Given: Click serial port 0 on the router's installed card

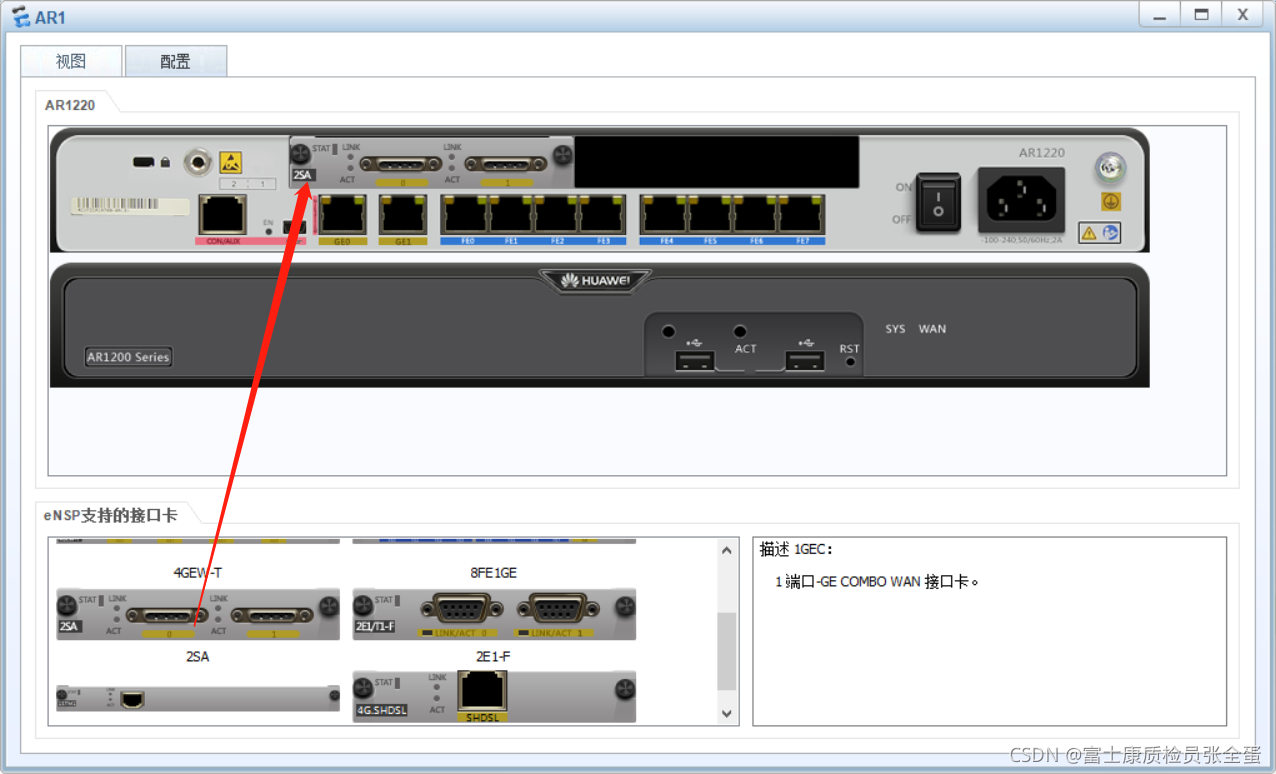Looking at the screenshot, I should coord(400,164).
